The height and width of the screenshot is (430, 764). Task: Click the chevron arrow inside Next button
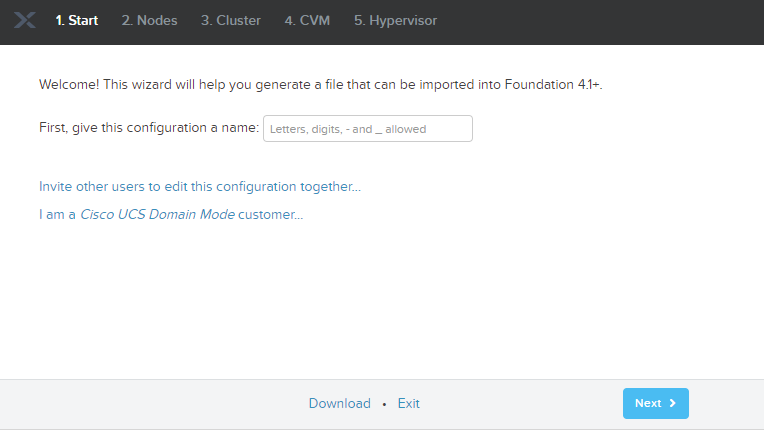pyautogui.click(x=673, y=403)
